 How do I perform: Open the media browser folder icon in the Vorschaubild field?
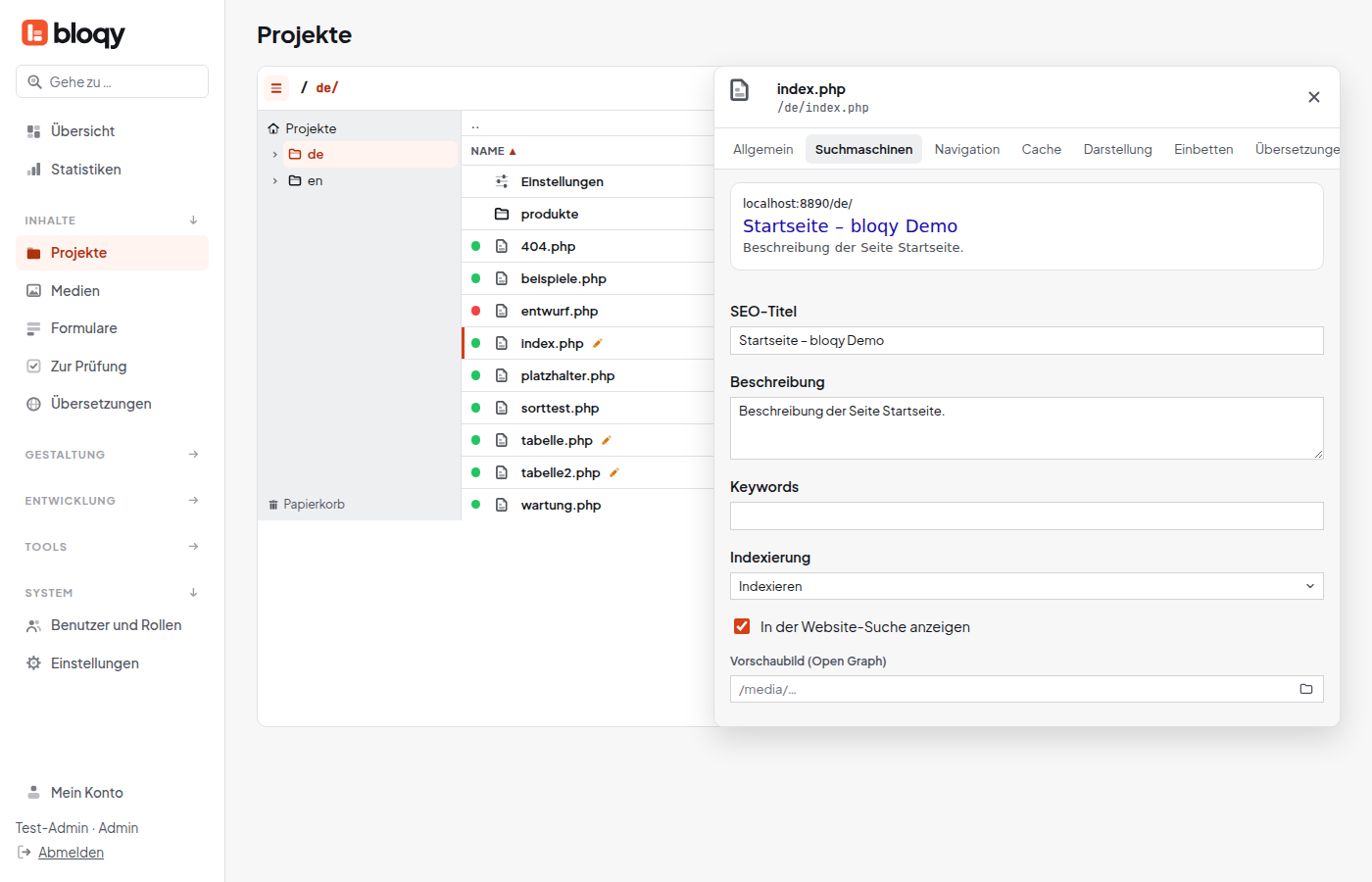coord(1306,689)
